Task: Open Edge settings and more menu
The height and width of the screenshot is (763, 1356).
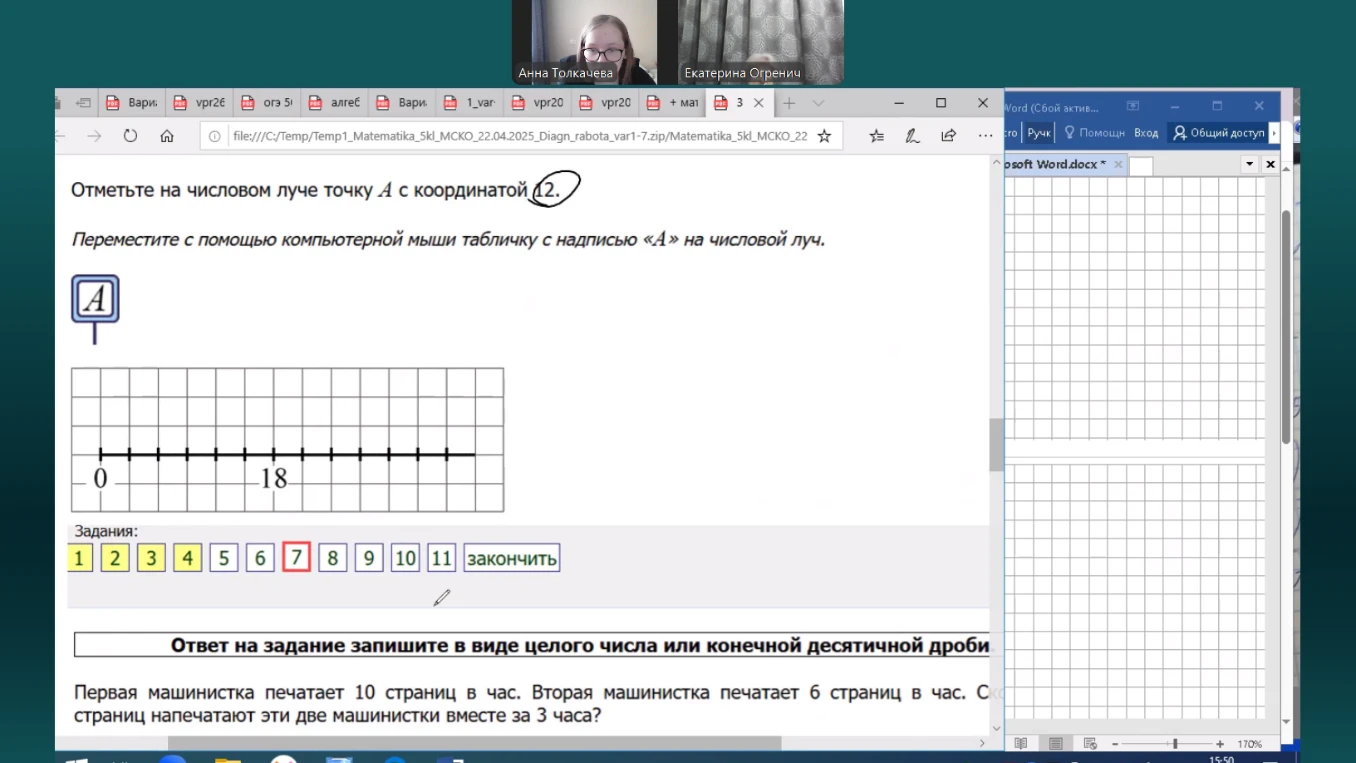Action: pyautogui.click(x=985, y=136)
